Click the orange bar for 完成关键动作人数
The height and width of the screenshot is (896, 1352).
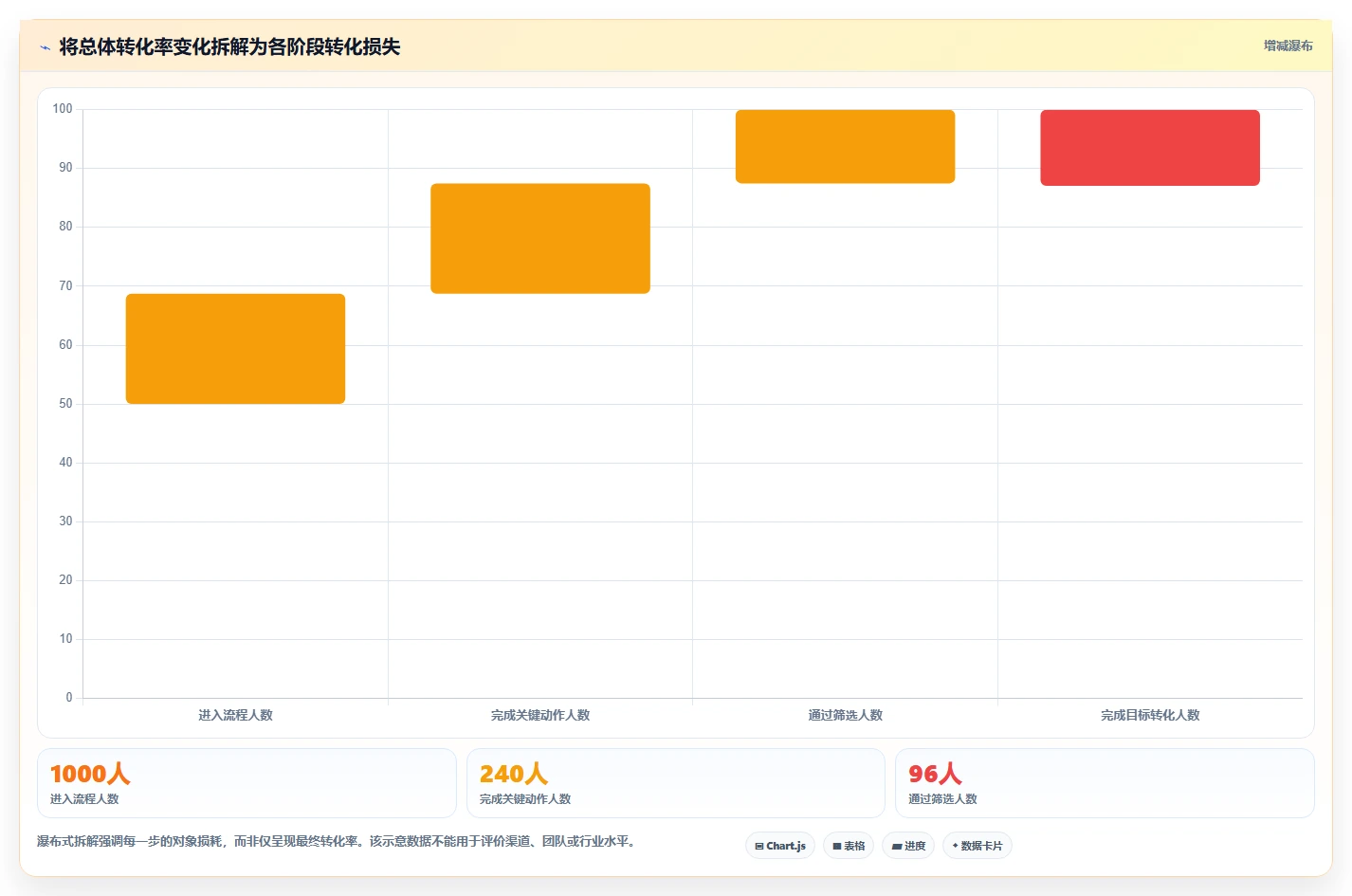click(x=540, y=239)
